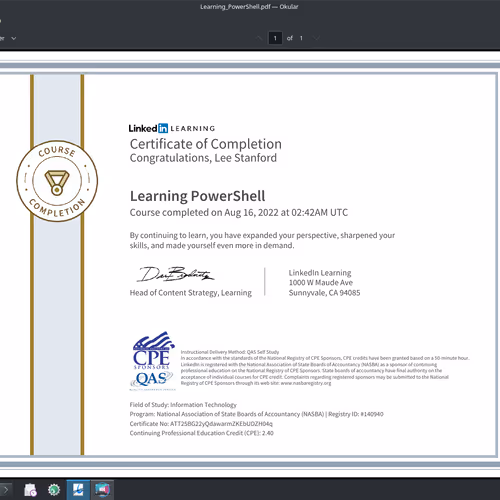The height and width of the screenshot is (500, 500).
Task: Click 'Head of Content Strategy, Learning' text
Action: [x=191, y=293]
